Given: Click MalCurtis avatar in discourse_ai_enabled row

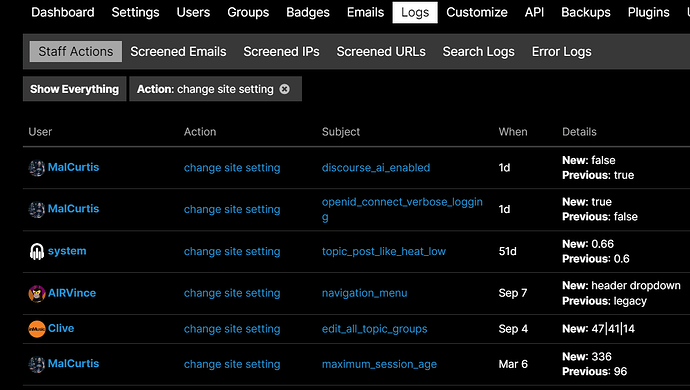Looking at the screenshot, I should coord(37,168).
